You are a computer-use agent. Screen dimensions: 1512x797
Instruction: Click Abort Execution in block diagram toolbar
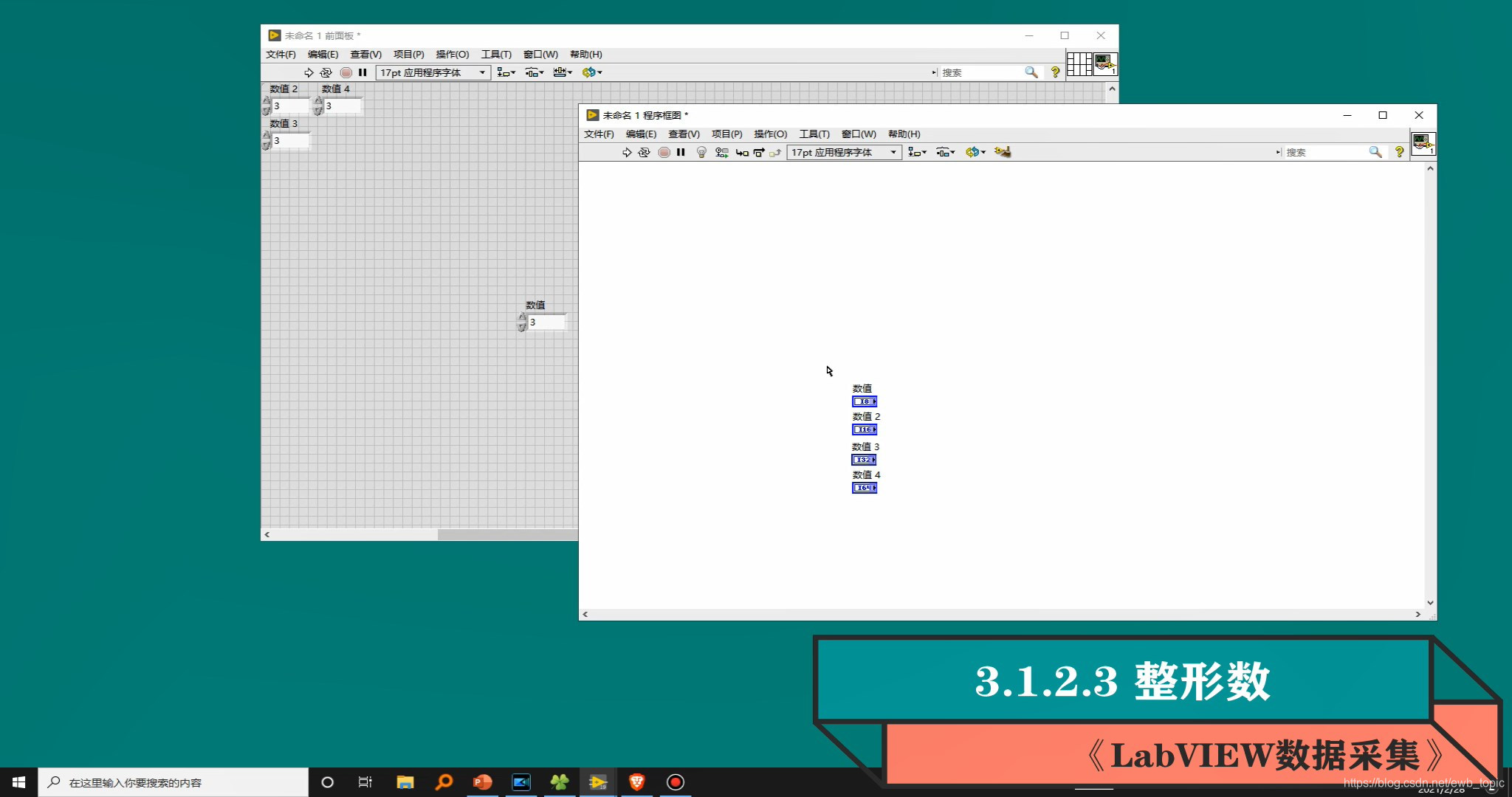tap(664, 152)
